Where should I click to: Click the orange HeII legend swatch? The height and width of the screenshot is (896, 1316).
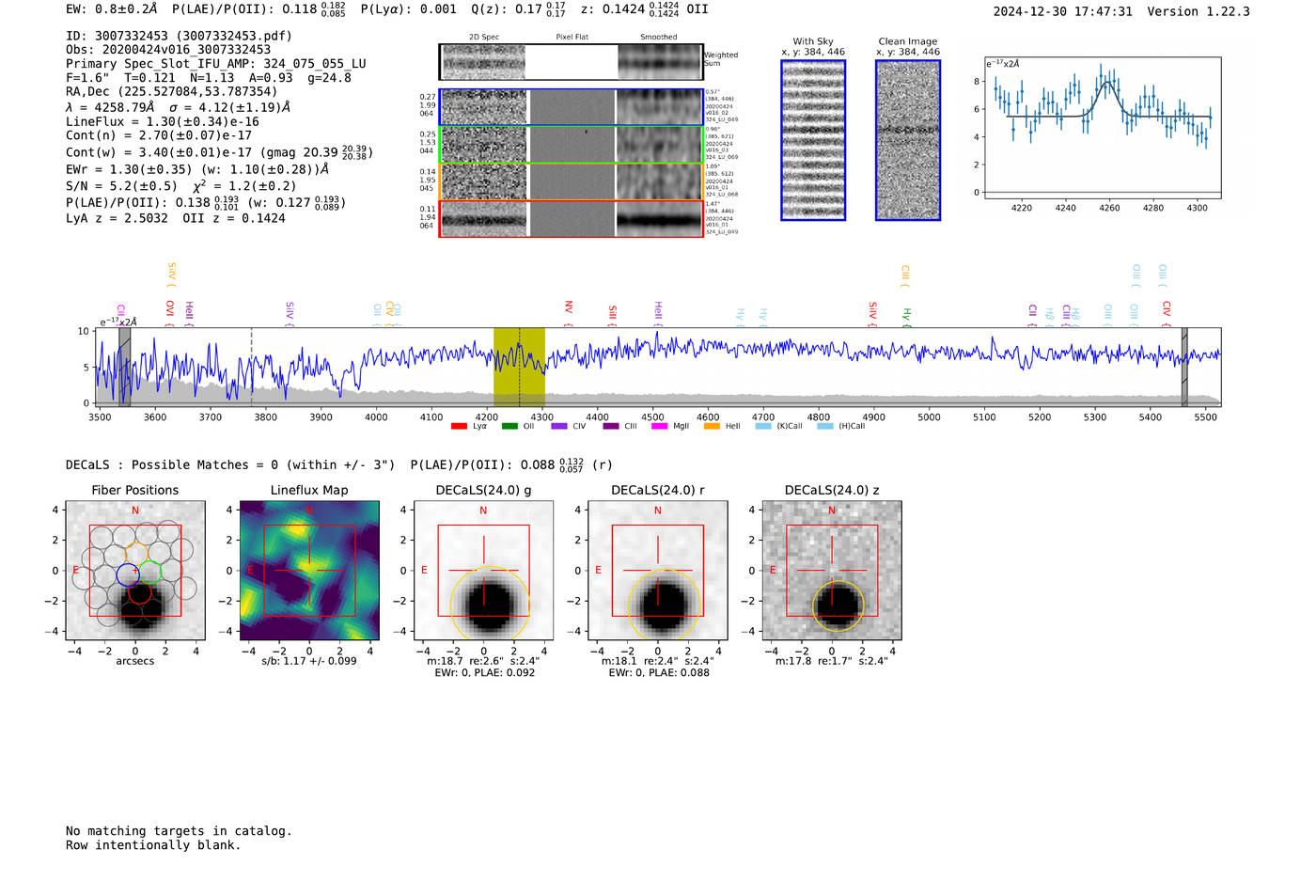click(712, 426)
